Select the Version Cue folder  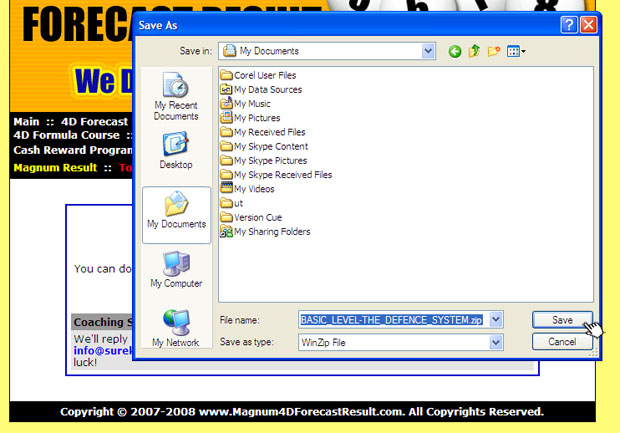pyautogui.click(x=257, y=217)
